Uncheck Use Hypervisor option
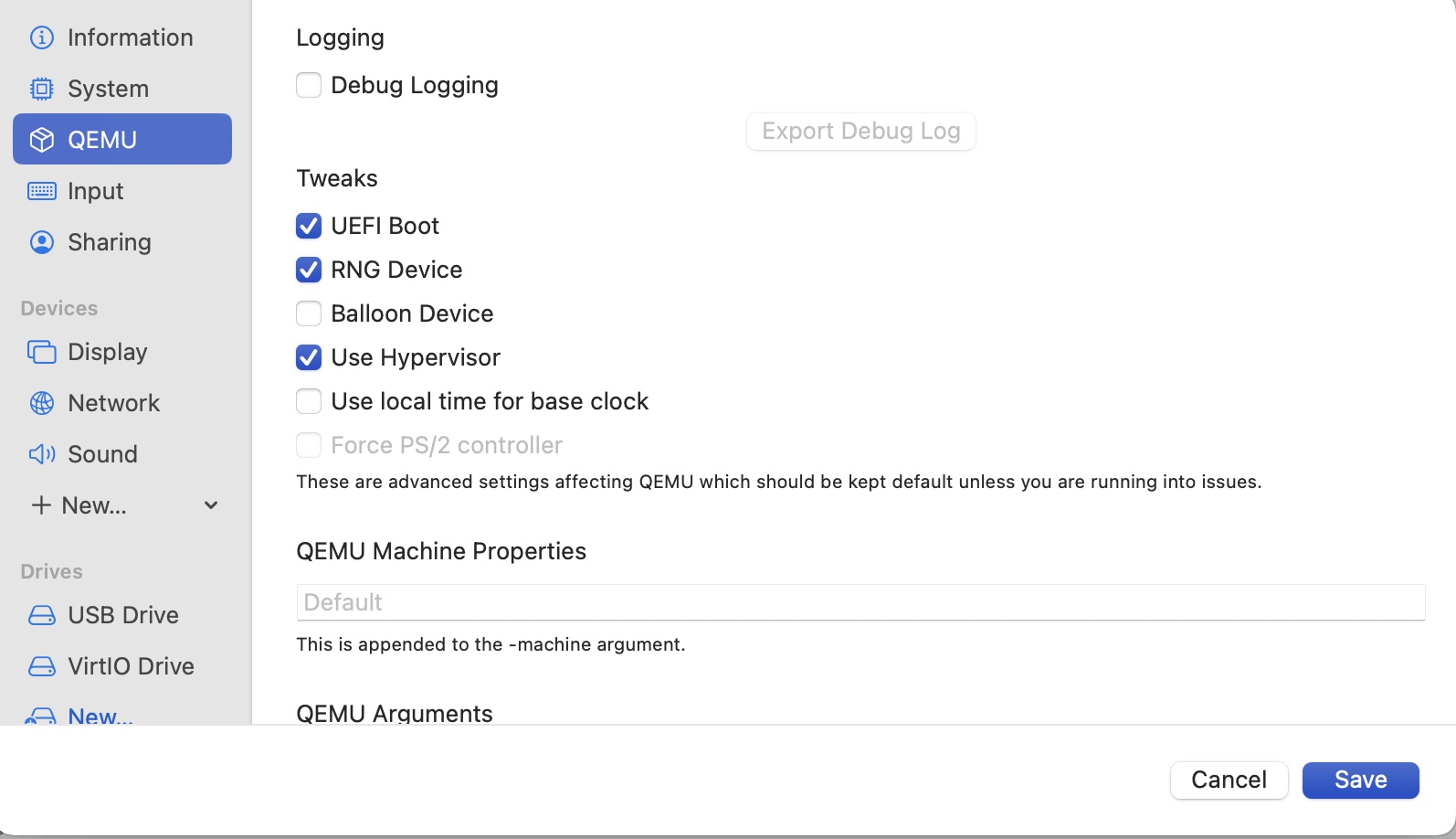The height and width of the screenshot is (839, 1456). tap(309, 357)
